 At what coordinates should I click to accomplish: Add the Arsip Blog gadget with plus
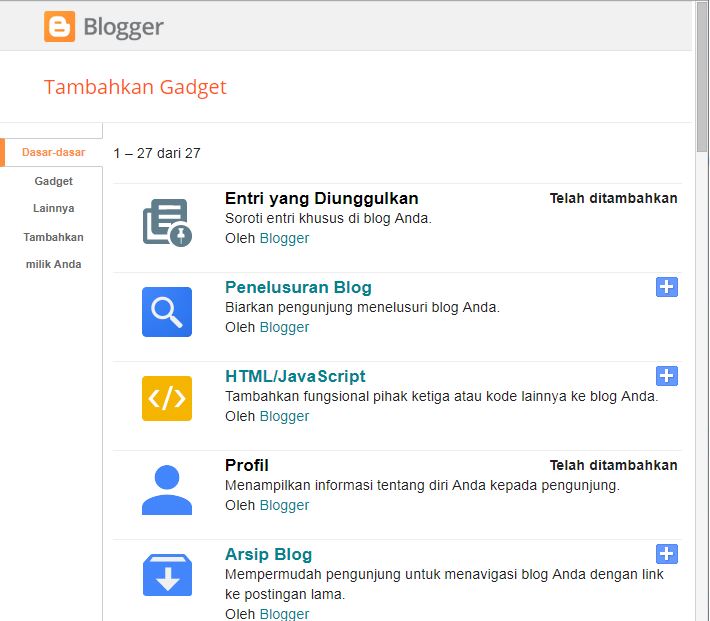[667, 554]
